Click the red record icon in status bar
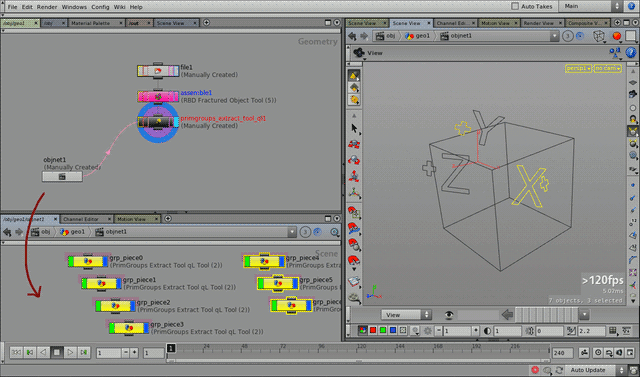Image resolution: width=640 pixels, height=377 pixels. (x=535, y=370)
